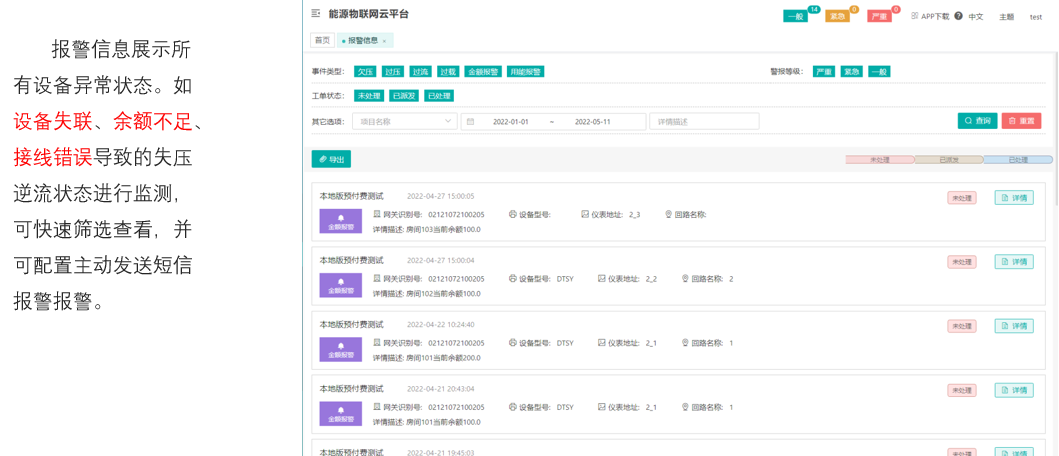The width and height of the screenshot is (1059, 456).
Task: Click the 详情描述 input field
Action: [x=704, y=122]
